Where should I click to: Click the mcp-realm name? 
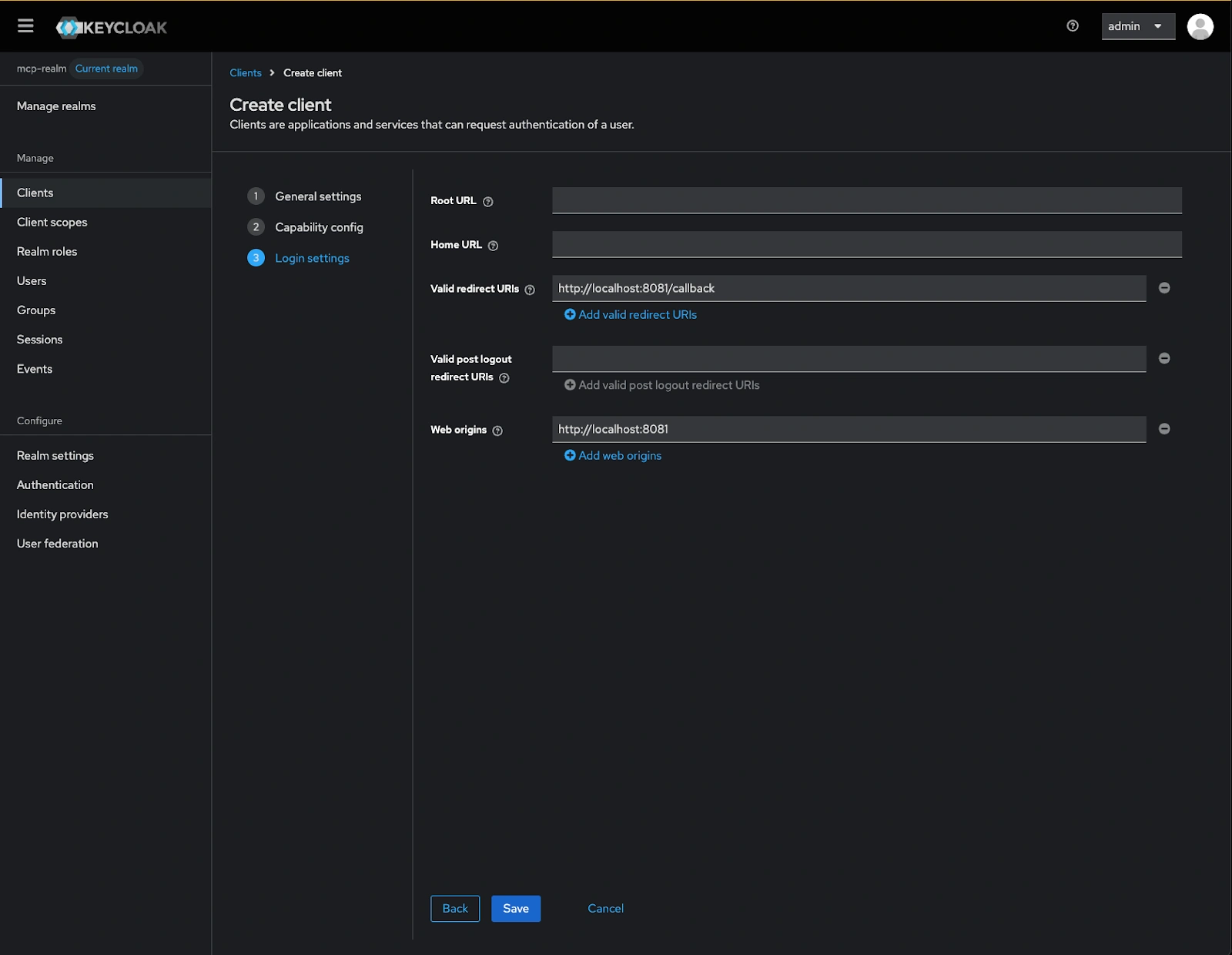(x=42, y=69)
